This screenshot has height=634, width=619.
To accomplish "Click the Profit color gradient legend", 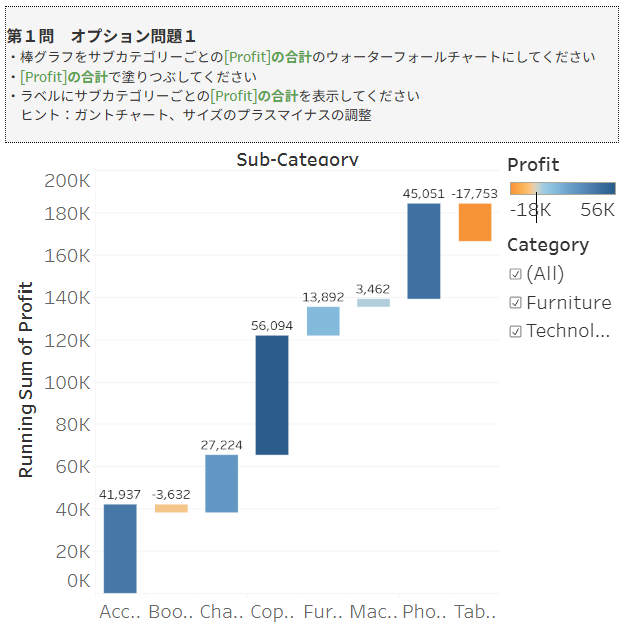I will (x=561, y=188).
